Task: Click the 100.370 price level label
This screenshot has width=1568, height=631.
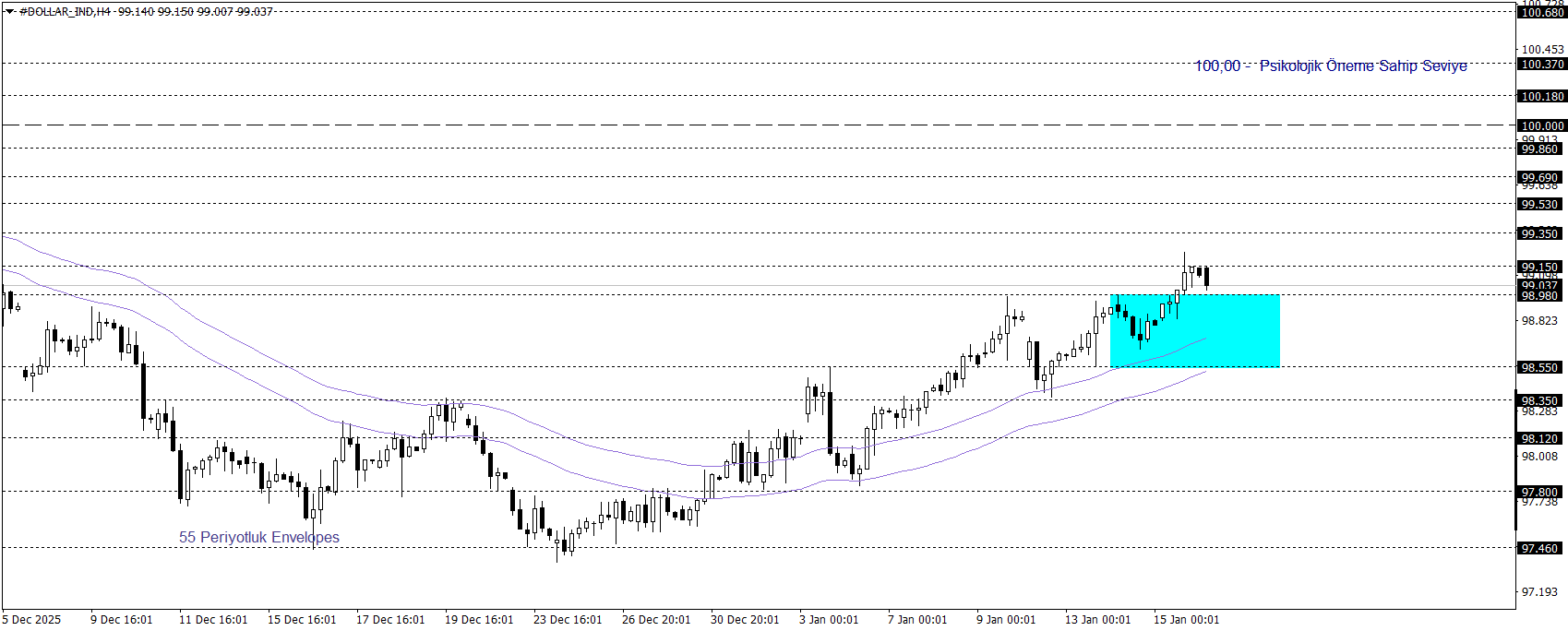Action: [1542, 65]
